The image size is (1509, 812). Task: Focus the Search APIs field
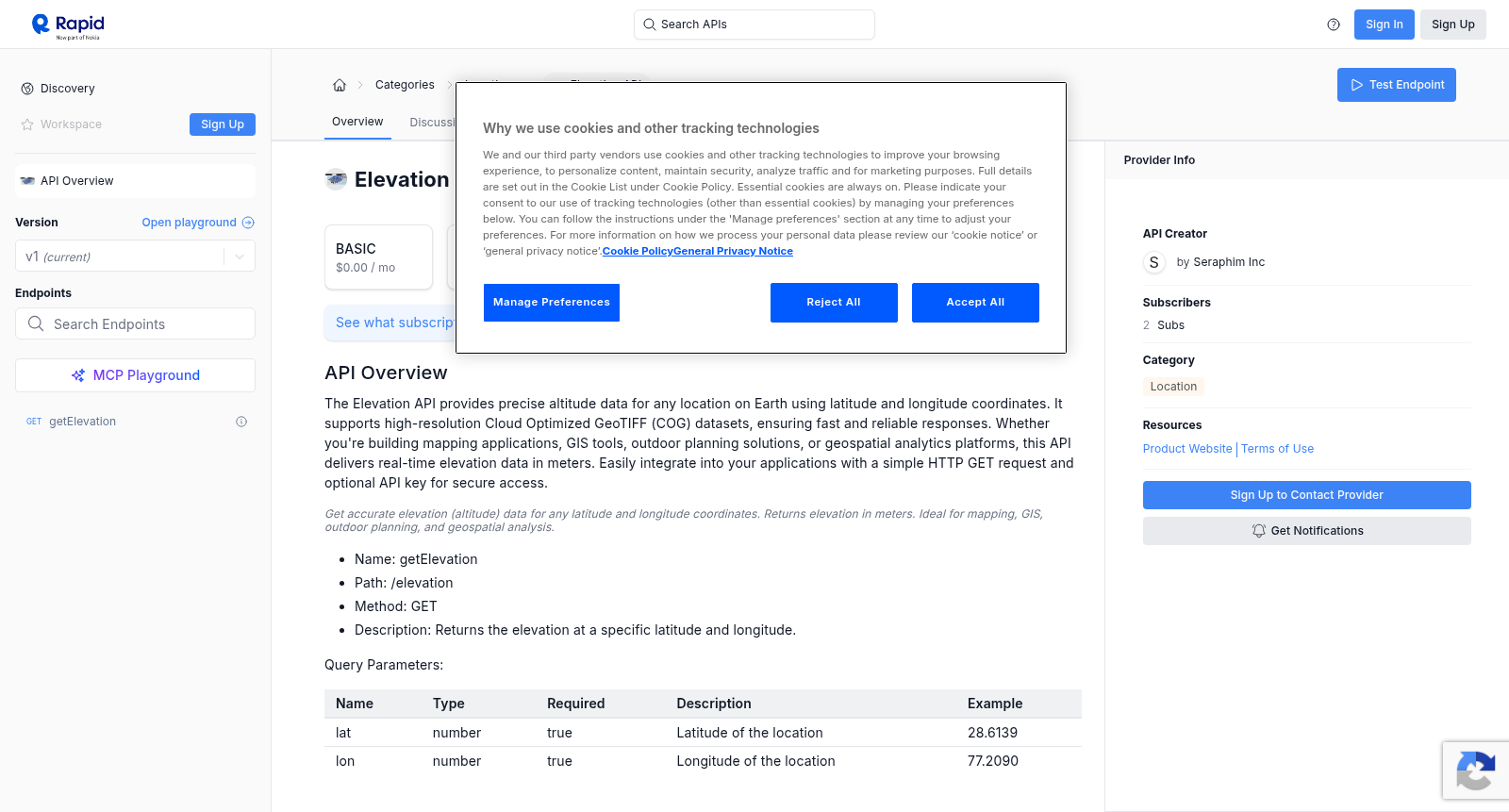pyautogui.click(x=754, y=25)
